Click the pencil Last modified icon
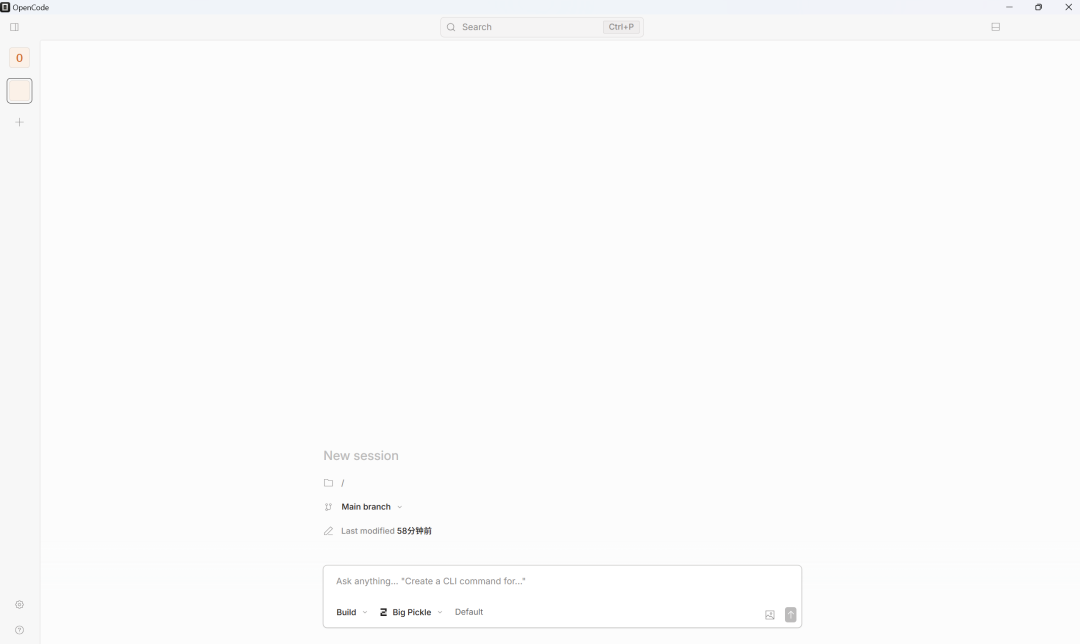Screen dimensions: 1080x644 click(329, 531)
